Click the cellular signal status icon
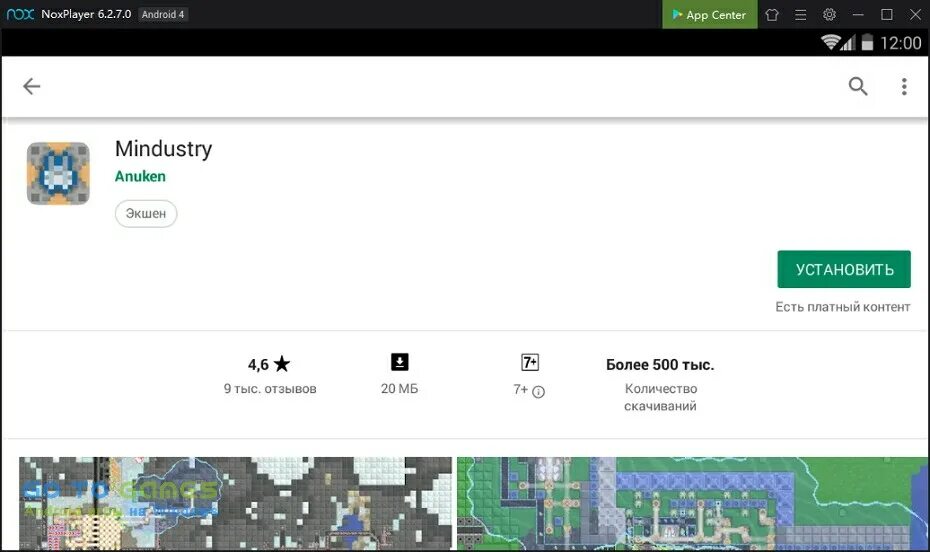 tap(848, 43)
